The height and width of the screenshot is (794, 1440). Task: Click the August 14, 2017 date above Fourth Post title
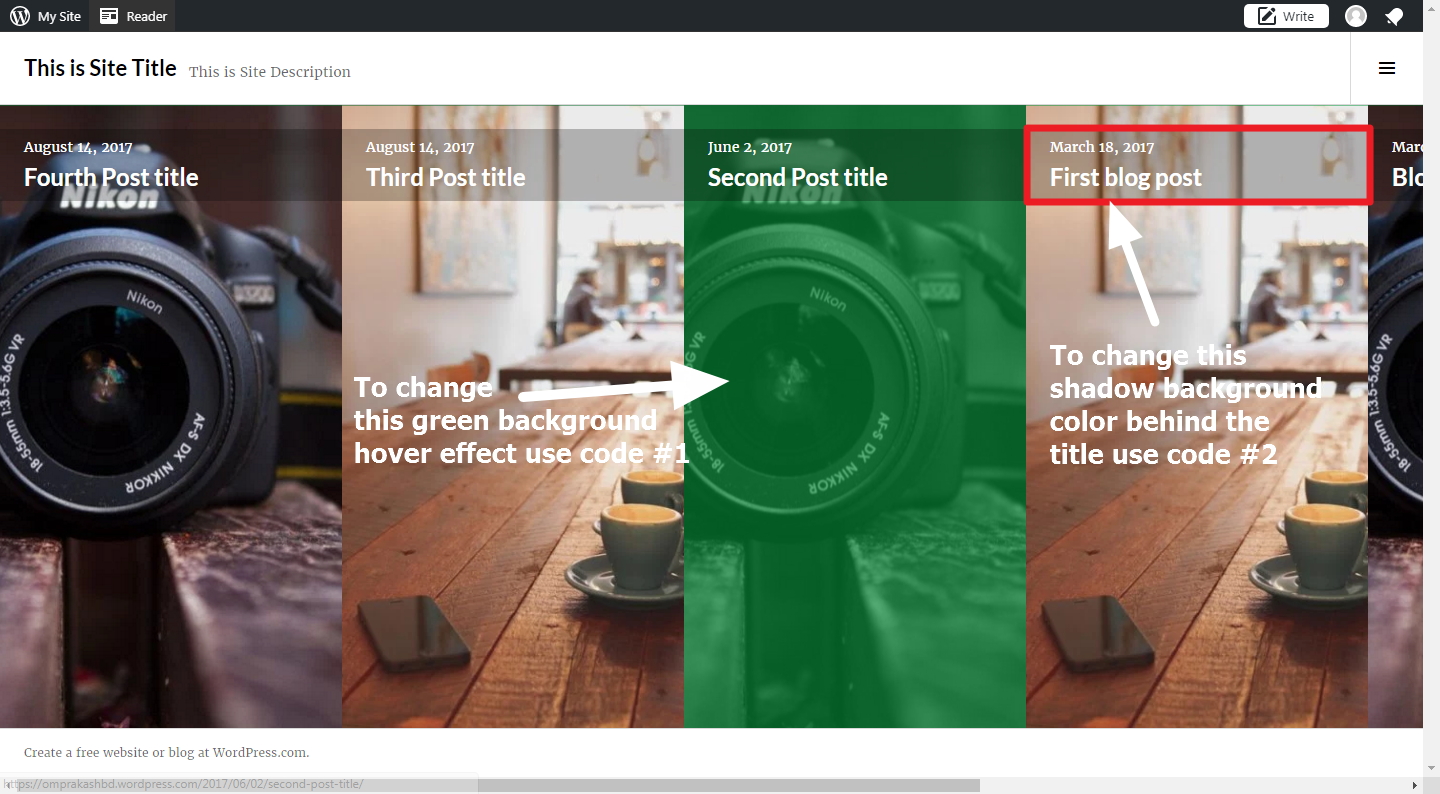pyautogui.click(x=78, y=147)
